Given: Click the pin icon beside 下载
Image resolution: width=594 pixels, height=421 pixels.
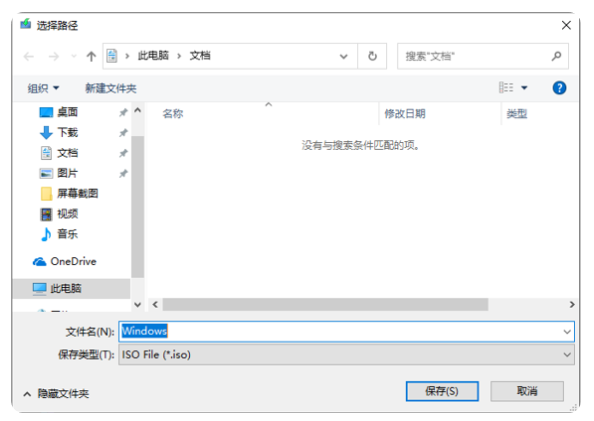Looking at the screenshot, I should [x=123, y=133].
